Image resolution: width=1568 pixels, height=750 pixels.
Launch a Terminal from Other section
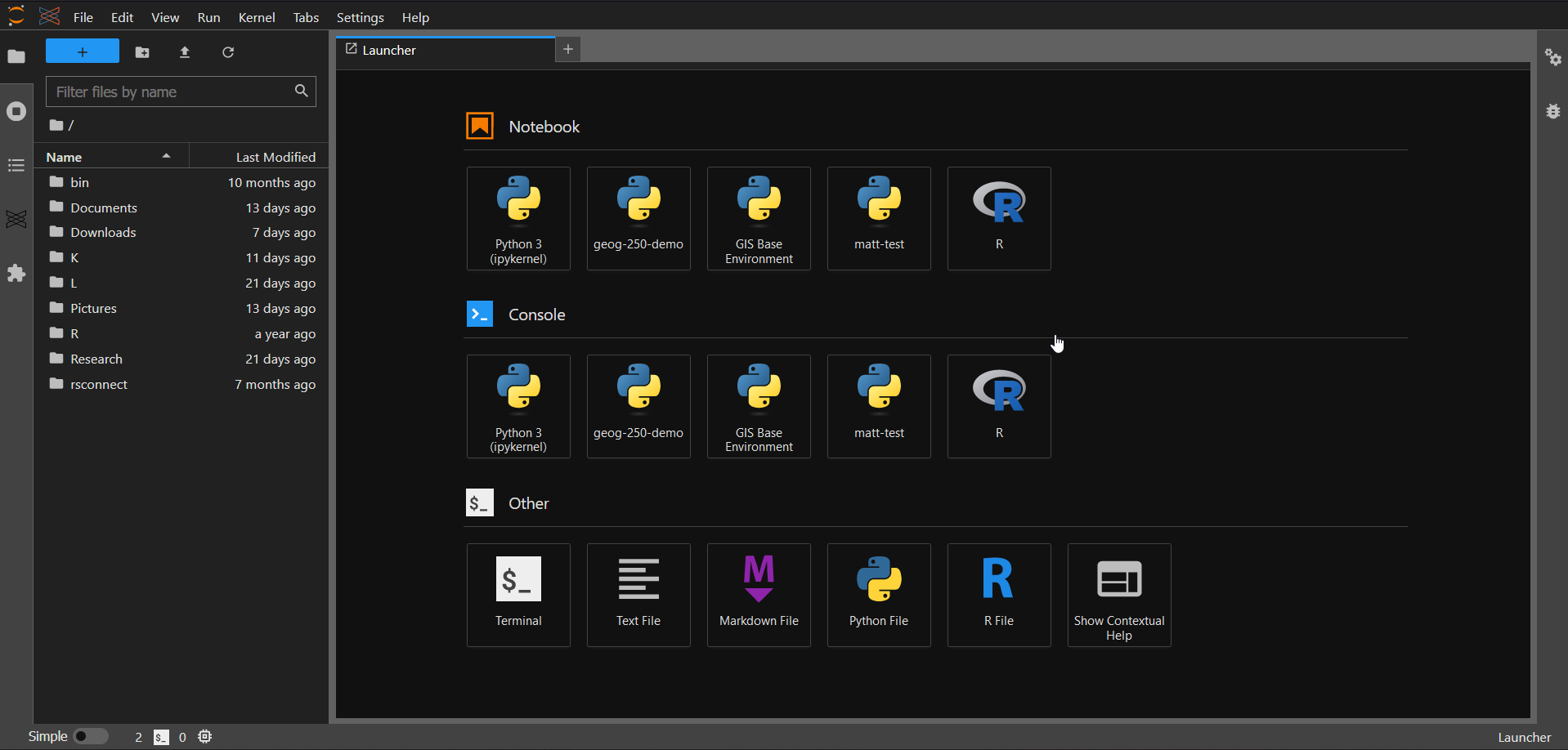[x=518, y=595]
